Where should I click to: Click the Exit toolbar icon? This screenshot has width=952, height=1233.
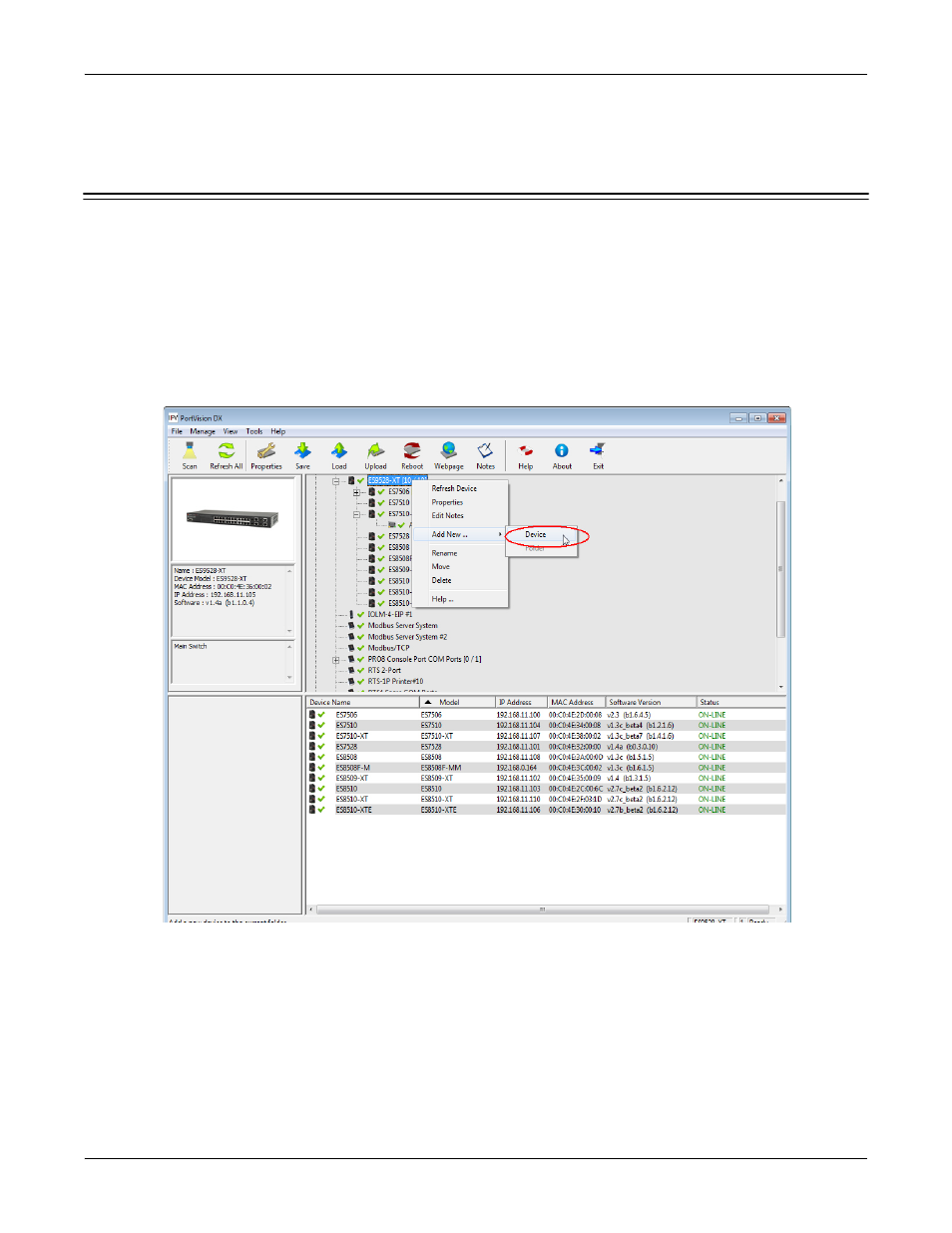tap(598, 456)
